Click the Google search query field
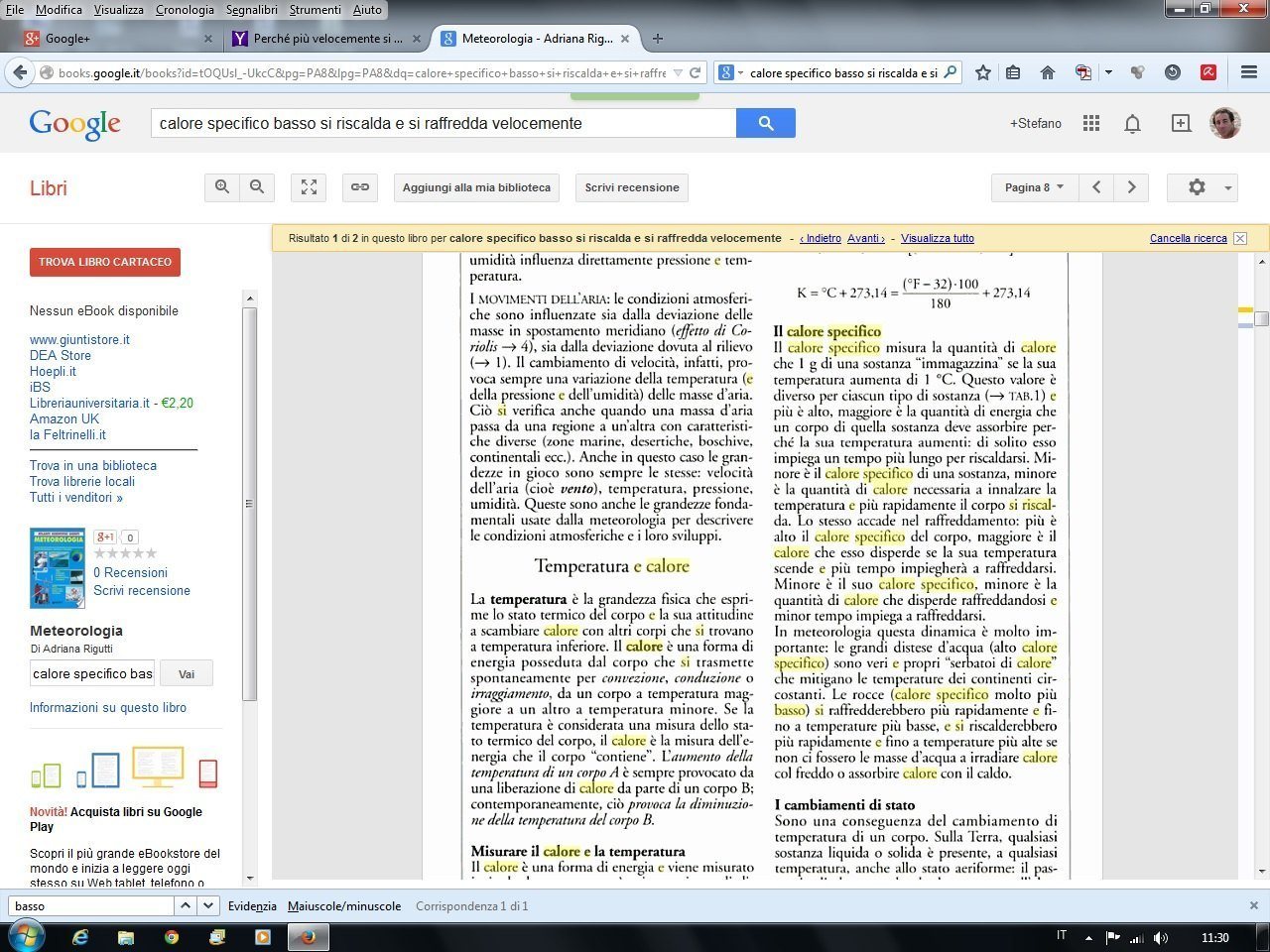 pyautogui.click(x=444, y=123)
